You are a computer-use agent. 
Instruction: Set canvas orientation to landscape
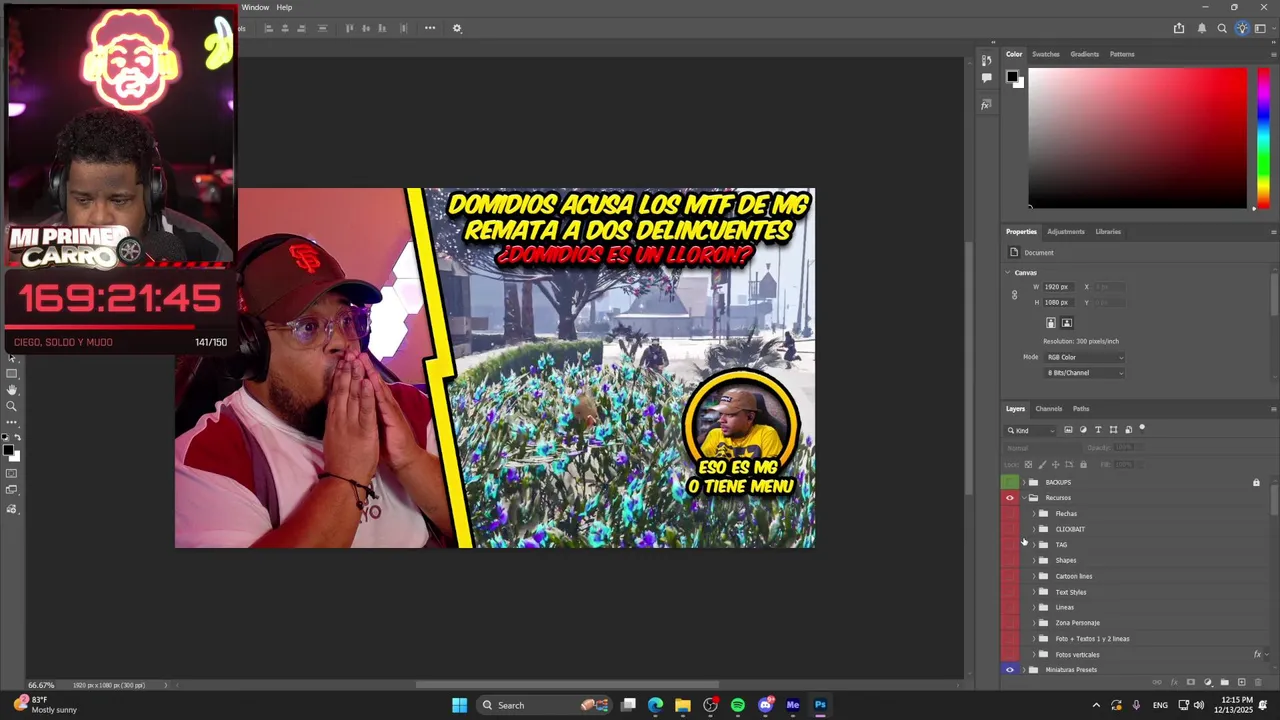tap(1067, 323)
